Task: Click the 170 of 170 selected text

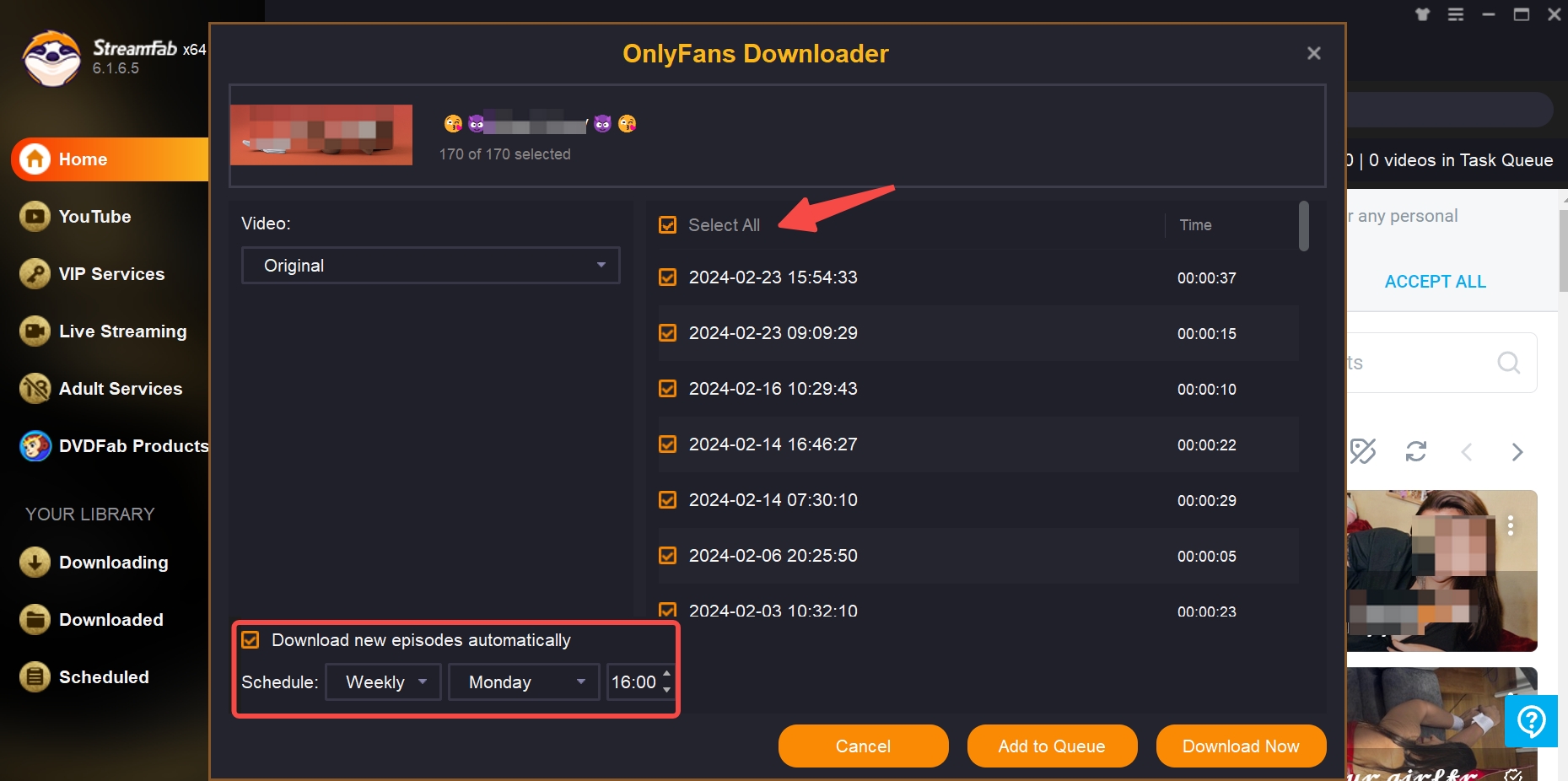Action: [x=504, y=154]
